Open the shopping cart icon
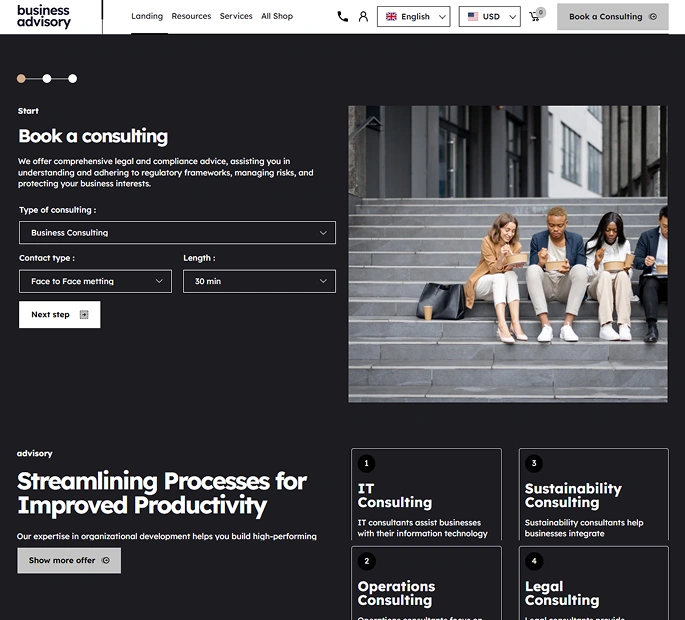 tap(536, 15)
